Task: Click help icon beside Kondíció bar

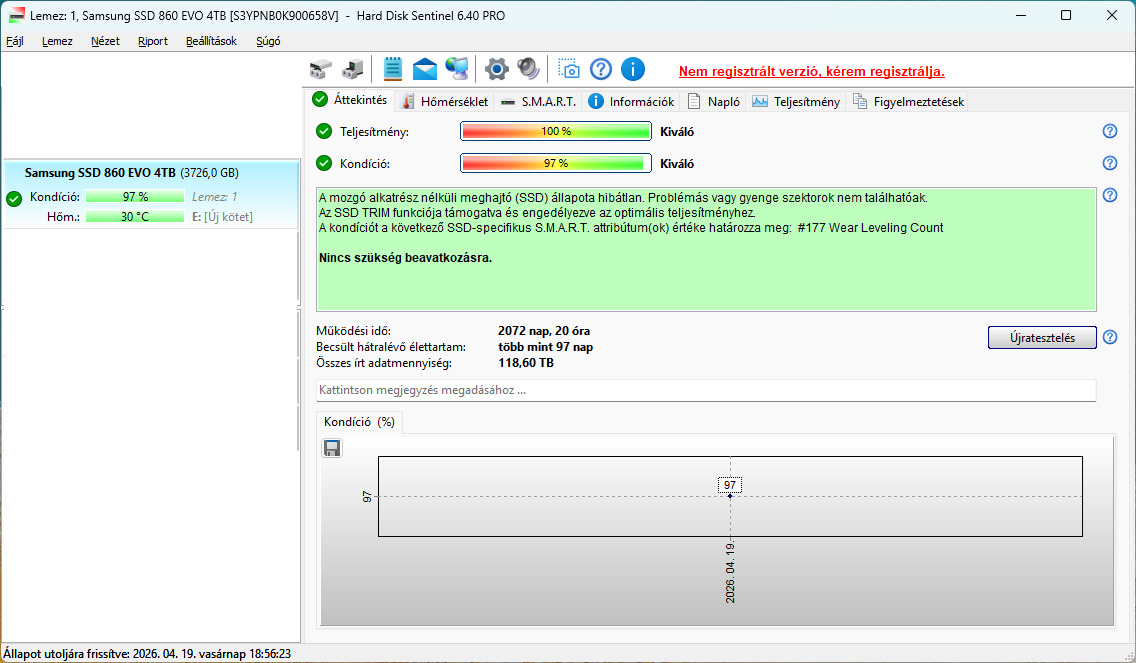Action: tap(1109, 163)
